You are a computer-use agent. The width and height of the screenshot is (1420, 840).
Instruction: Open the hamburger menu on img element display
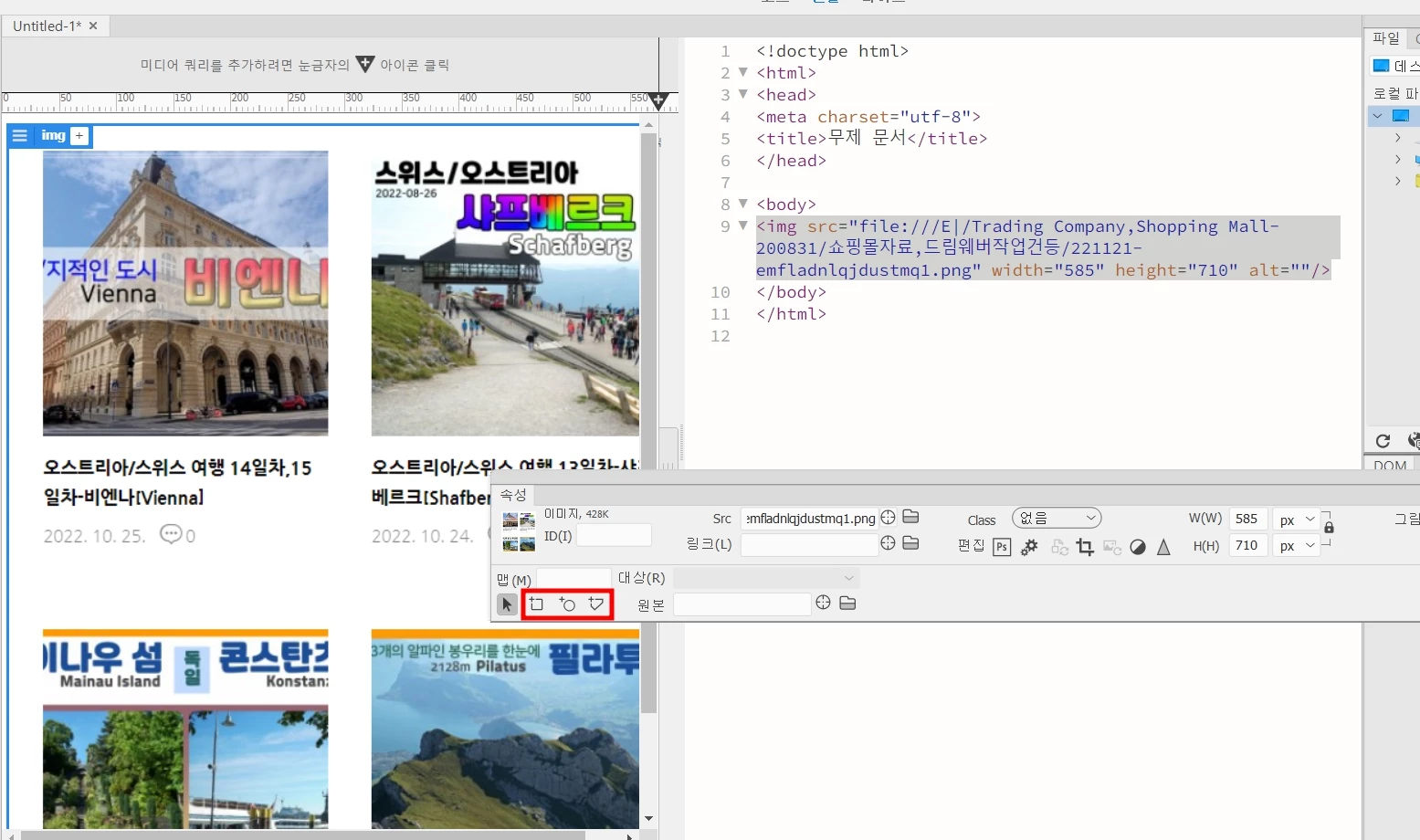pyautogui.click(x=19, y=135)
